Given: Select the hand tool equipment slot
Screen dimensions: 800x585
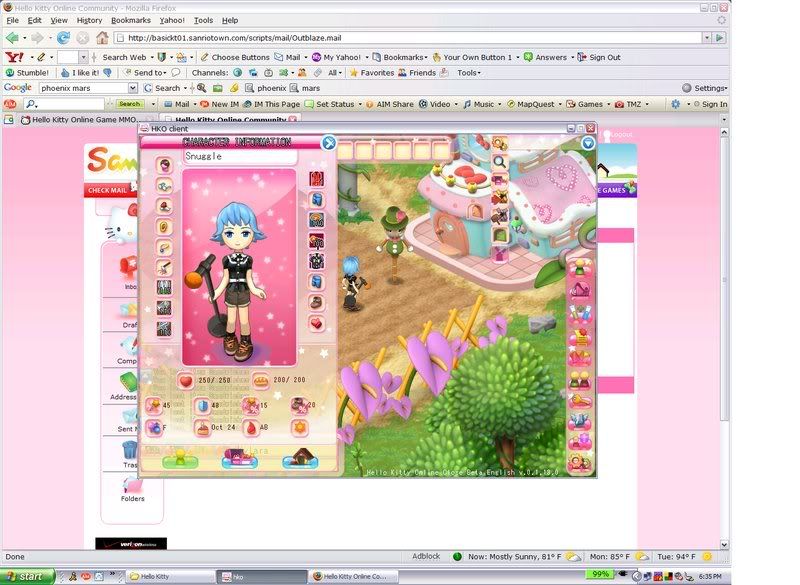Looking at the screenshot, I should [164, 267].
